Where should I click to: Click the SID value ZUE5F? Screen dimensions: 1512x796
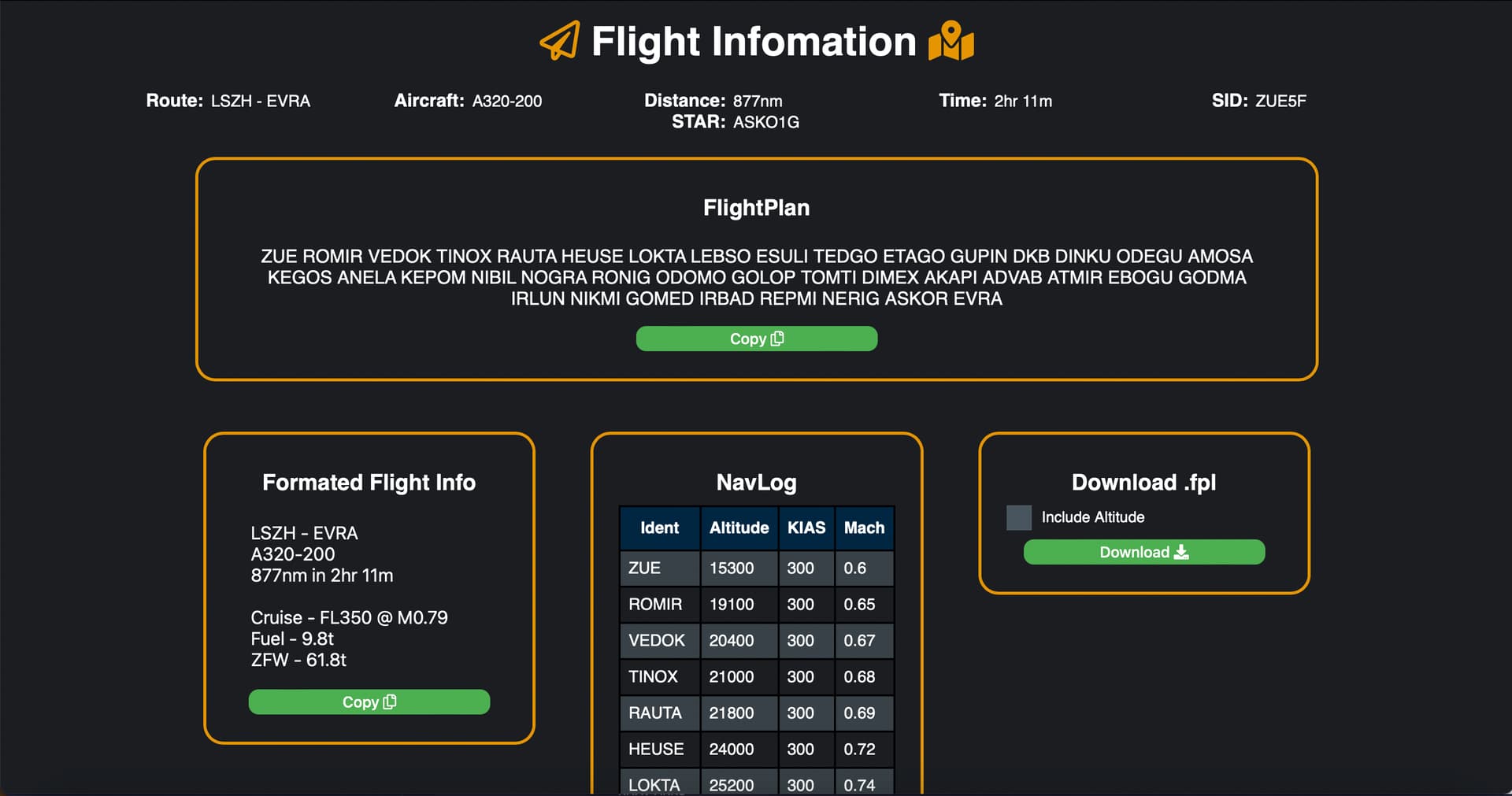(x=1280, y=101)
